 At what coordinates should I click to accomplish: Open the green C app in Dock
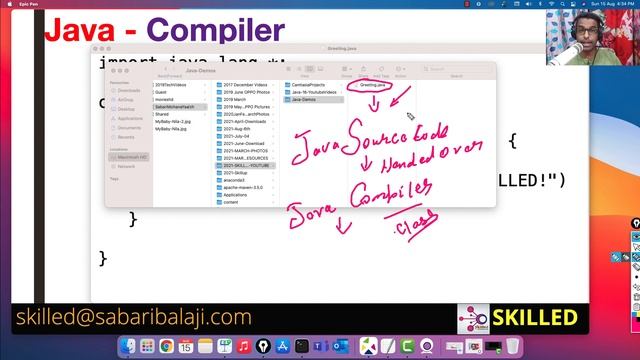(x=407, y=346)
